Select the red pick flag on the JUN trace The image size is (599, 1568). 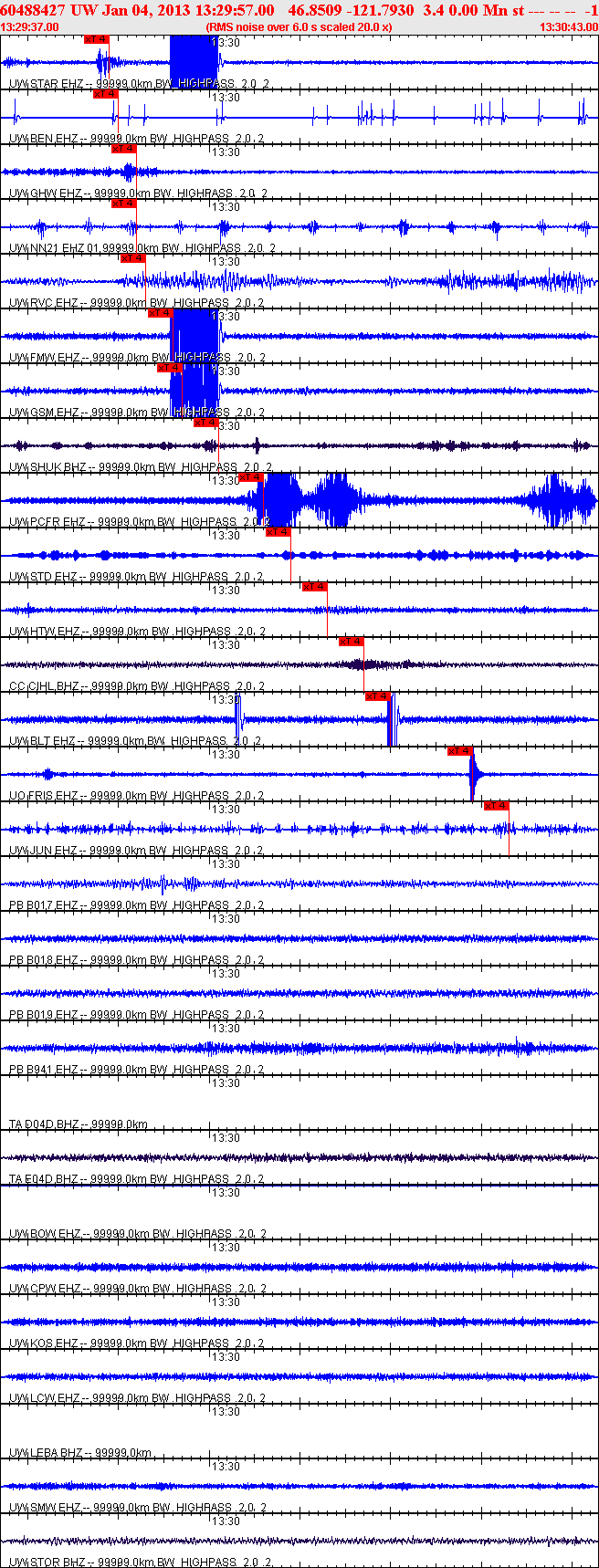(x=497, y=806)
